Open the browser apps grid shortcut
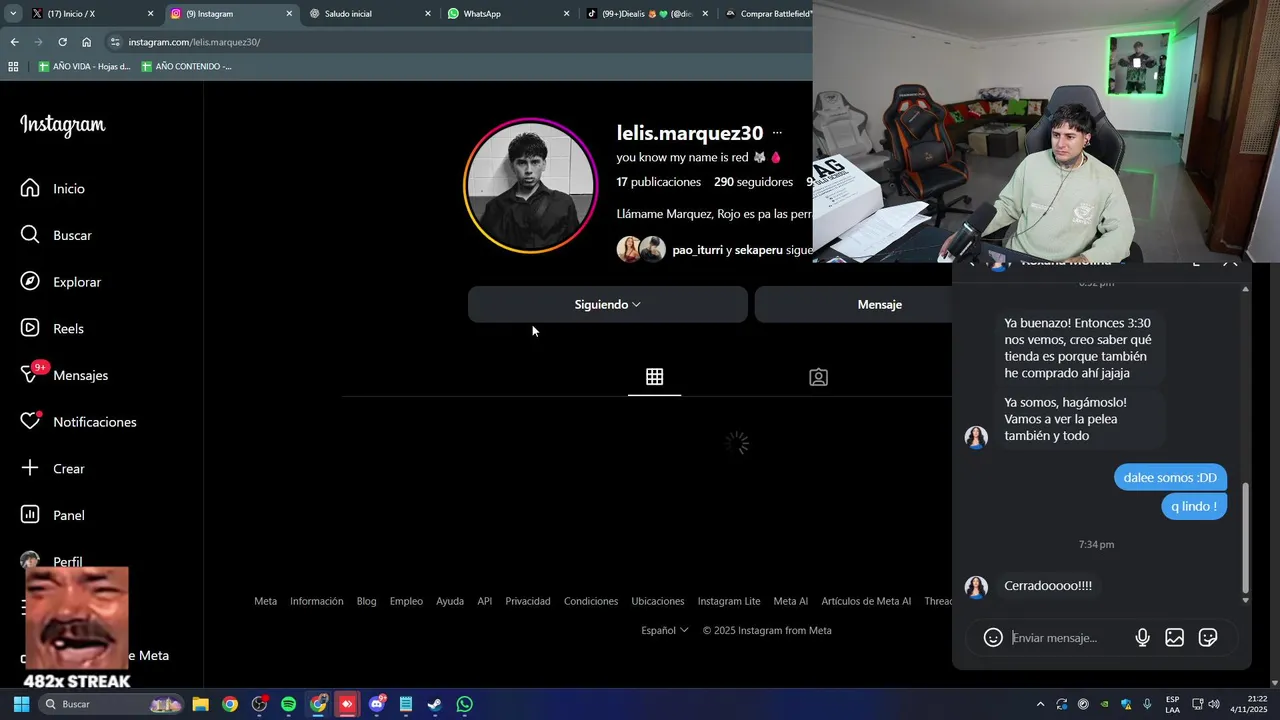This screenshot has height=720, width=1280. [x=13, y=67]
